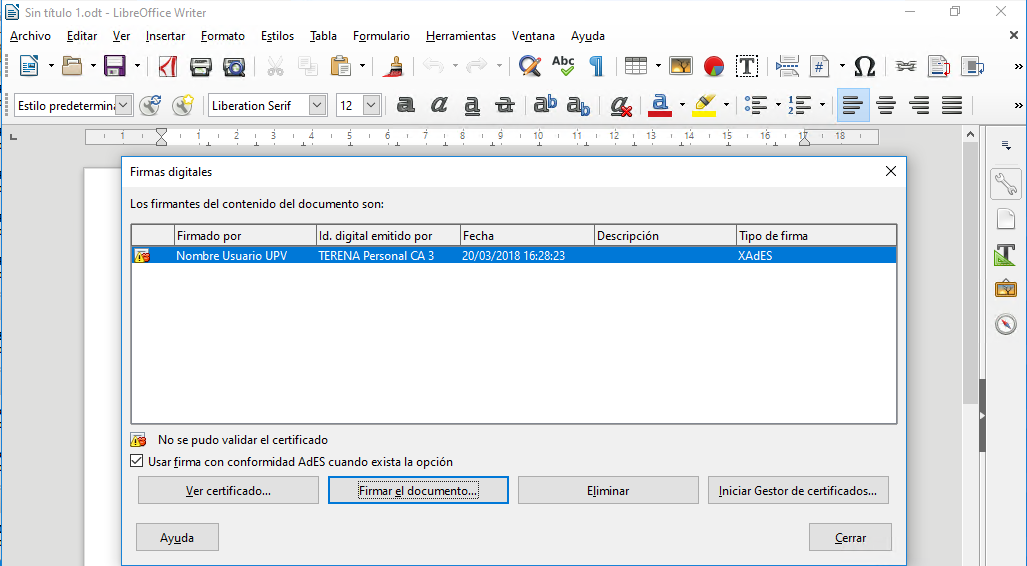Toggle center alignment button

pyautogui.click(x=886, y=105)
